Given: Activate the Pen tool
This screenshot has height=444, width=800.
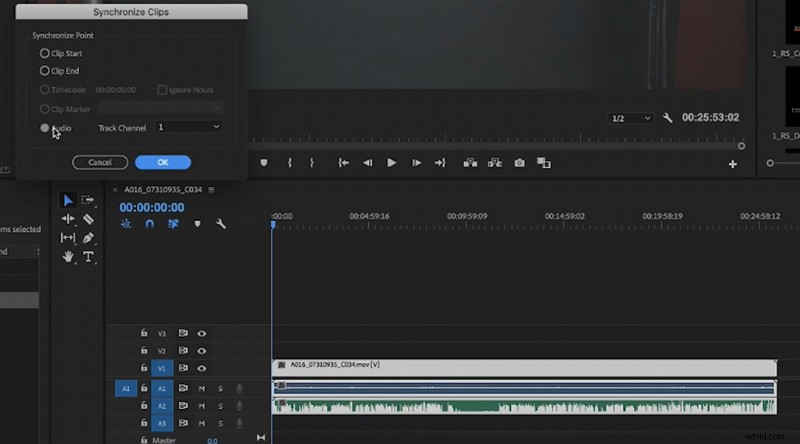Looking at the screenshot, I should coord(88,238).
